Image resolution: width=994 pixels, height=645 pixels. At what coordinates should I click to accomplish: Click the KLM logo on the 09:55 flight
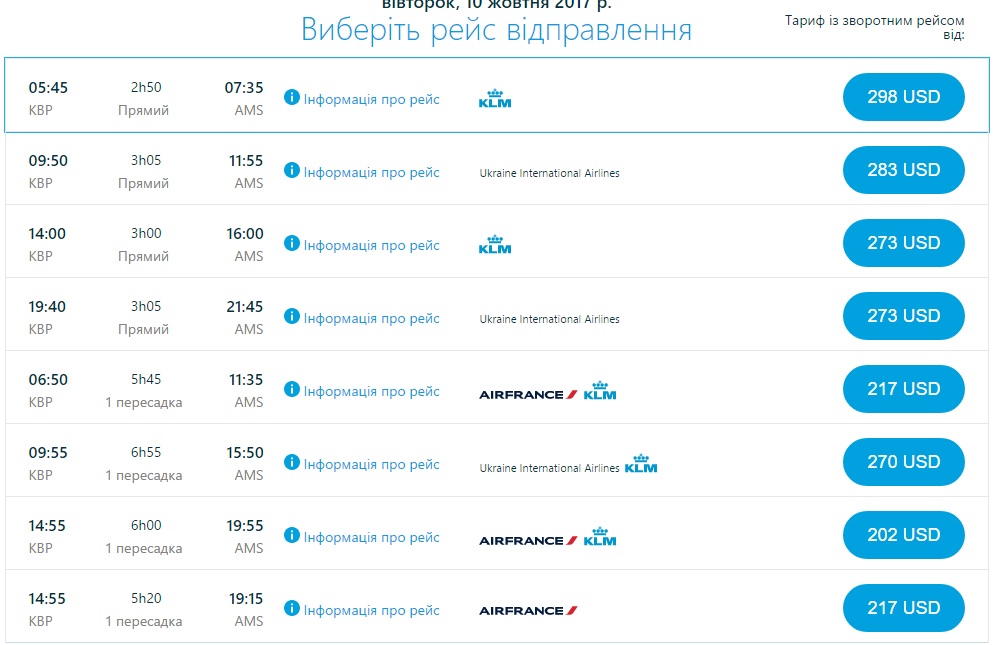(x=641, y=464)
